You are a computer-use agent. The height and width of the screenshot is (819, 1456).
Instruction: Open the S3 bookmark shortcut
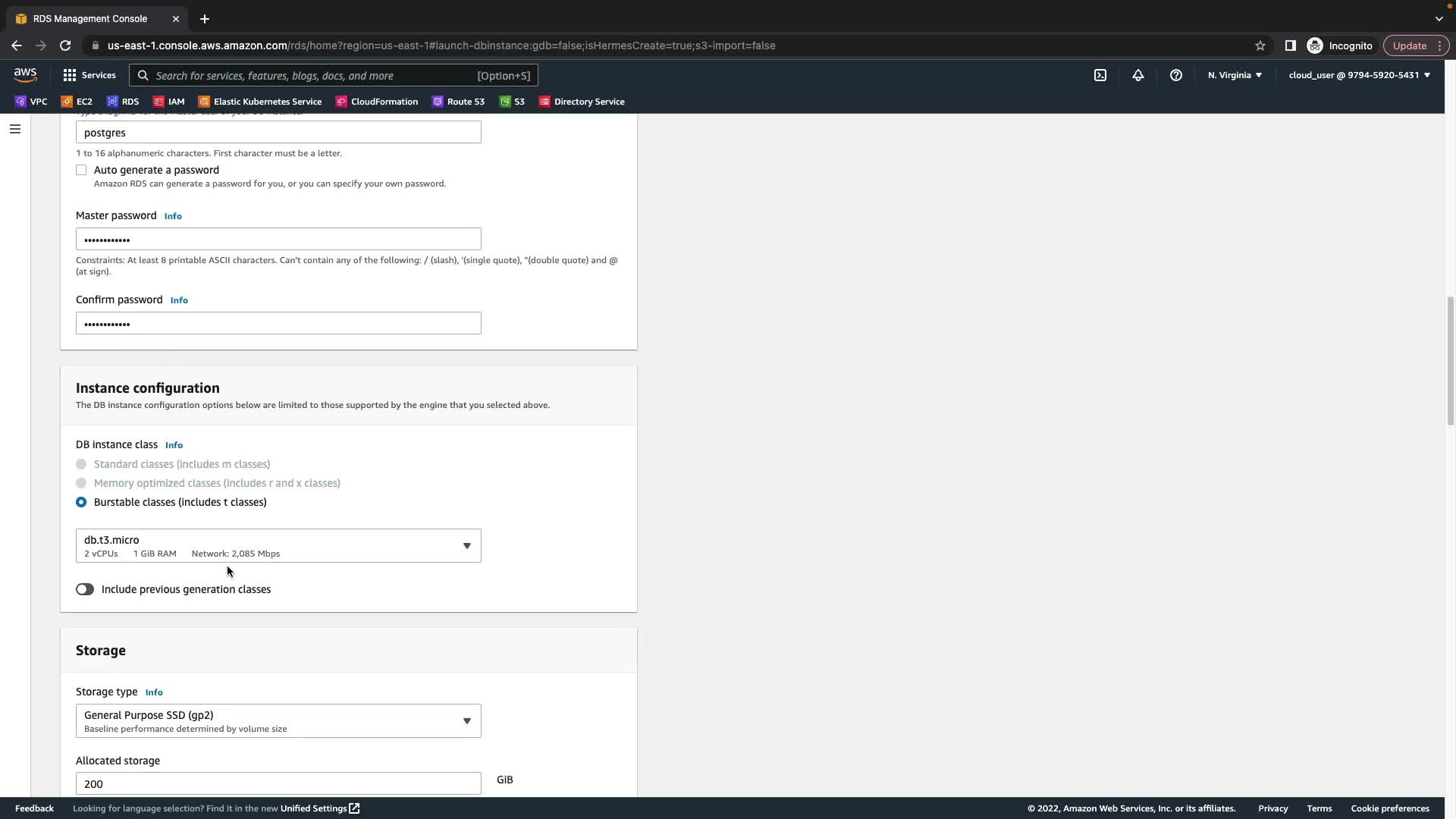(x=512, y=102)
